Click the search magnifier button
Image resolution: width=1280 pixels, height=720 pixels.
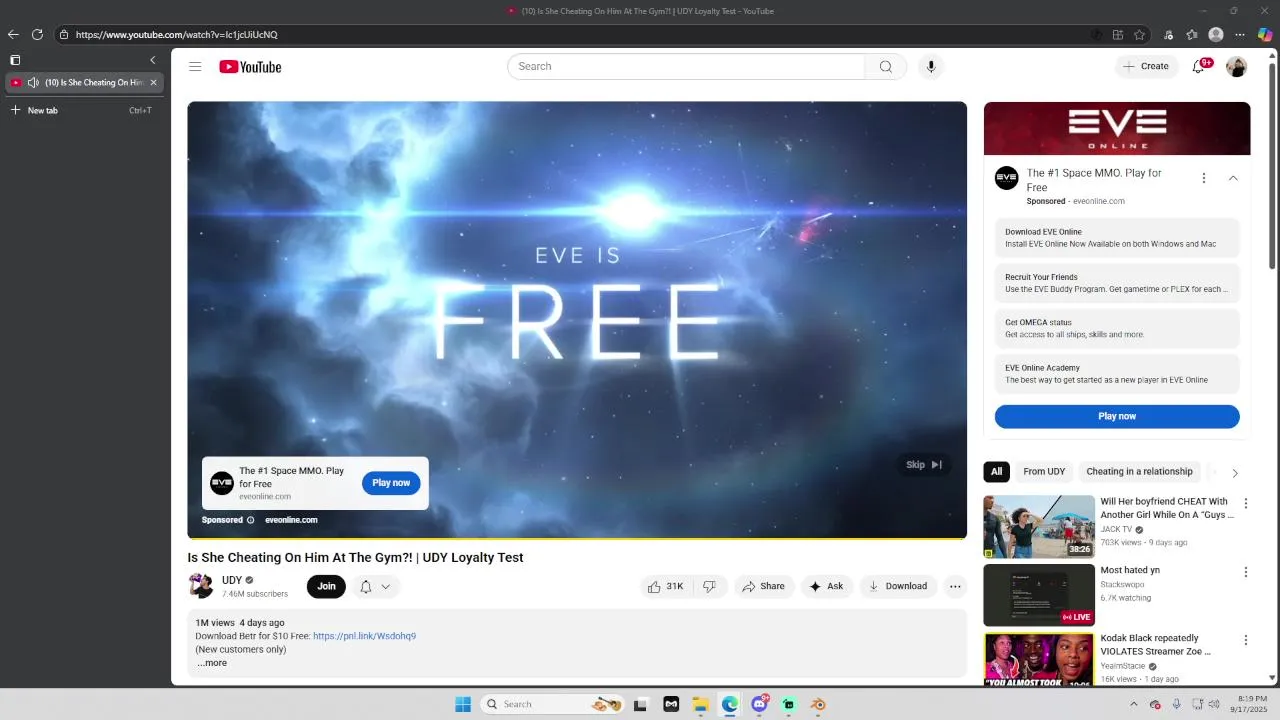click(x=885, y=67)
